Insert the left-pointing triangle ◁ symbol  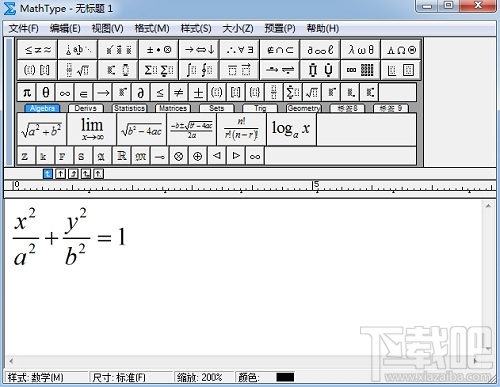coord(217,156)
